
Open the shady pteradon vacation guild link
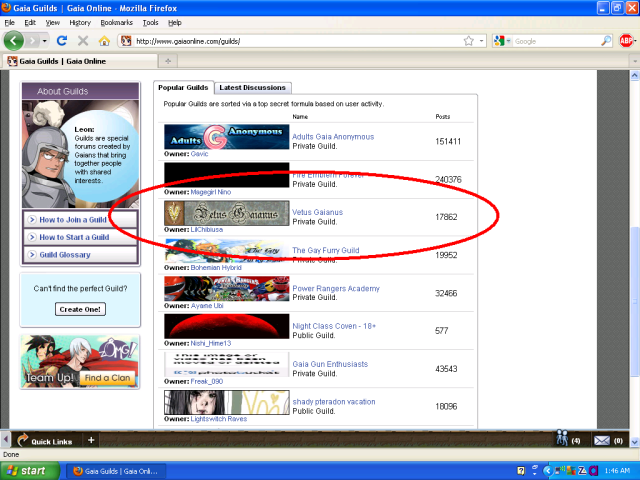click(334, 402)
